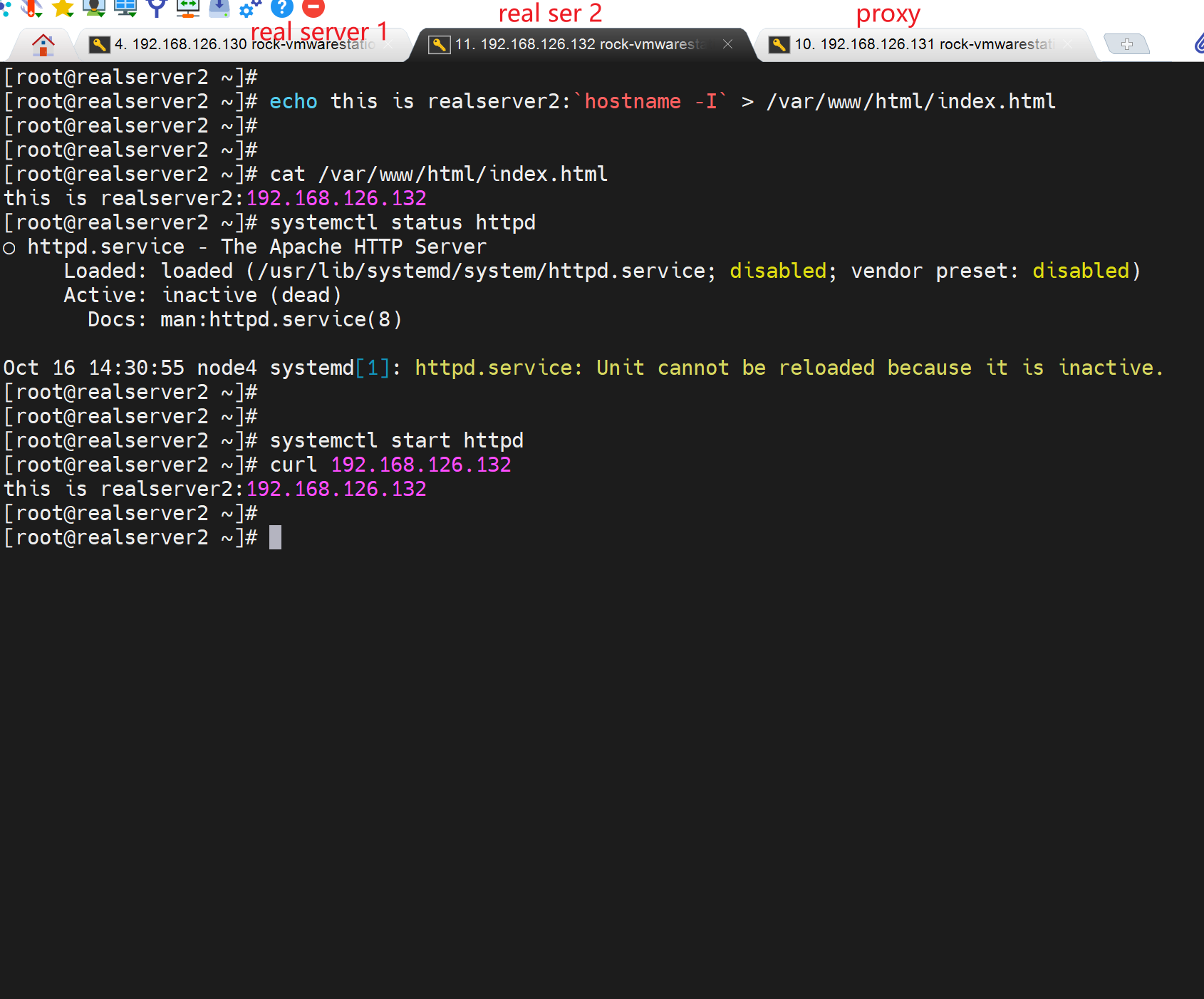Click the yellow star Sessions icon
Image resolution: width=1204 pixels, height=999 pixels.
point(63,8)
